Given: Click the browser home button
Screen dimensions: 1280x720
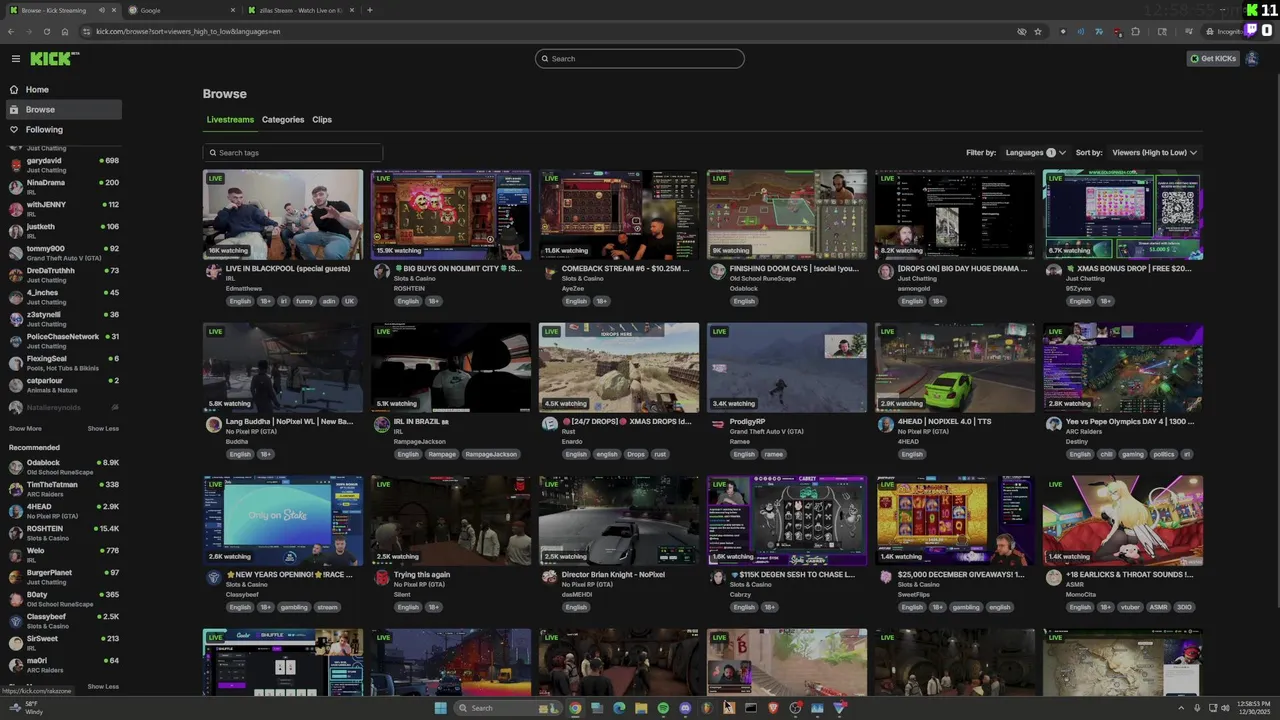Looking at the screenshot, I should (64, 31).
